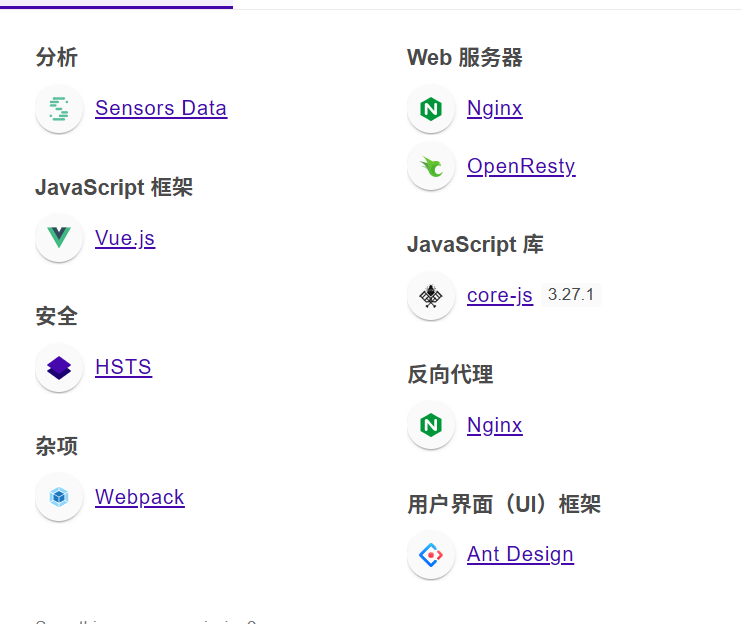Screen dimensions: 742x624
Task: Click the JavaScript 框架 category heading
Action: click(x=114, y=187)
